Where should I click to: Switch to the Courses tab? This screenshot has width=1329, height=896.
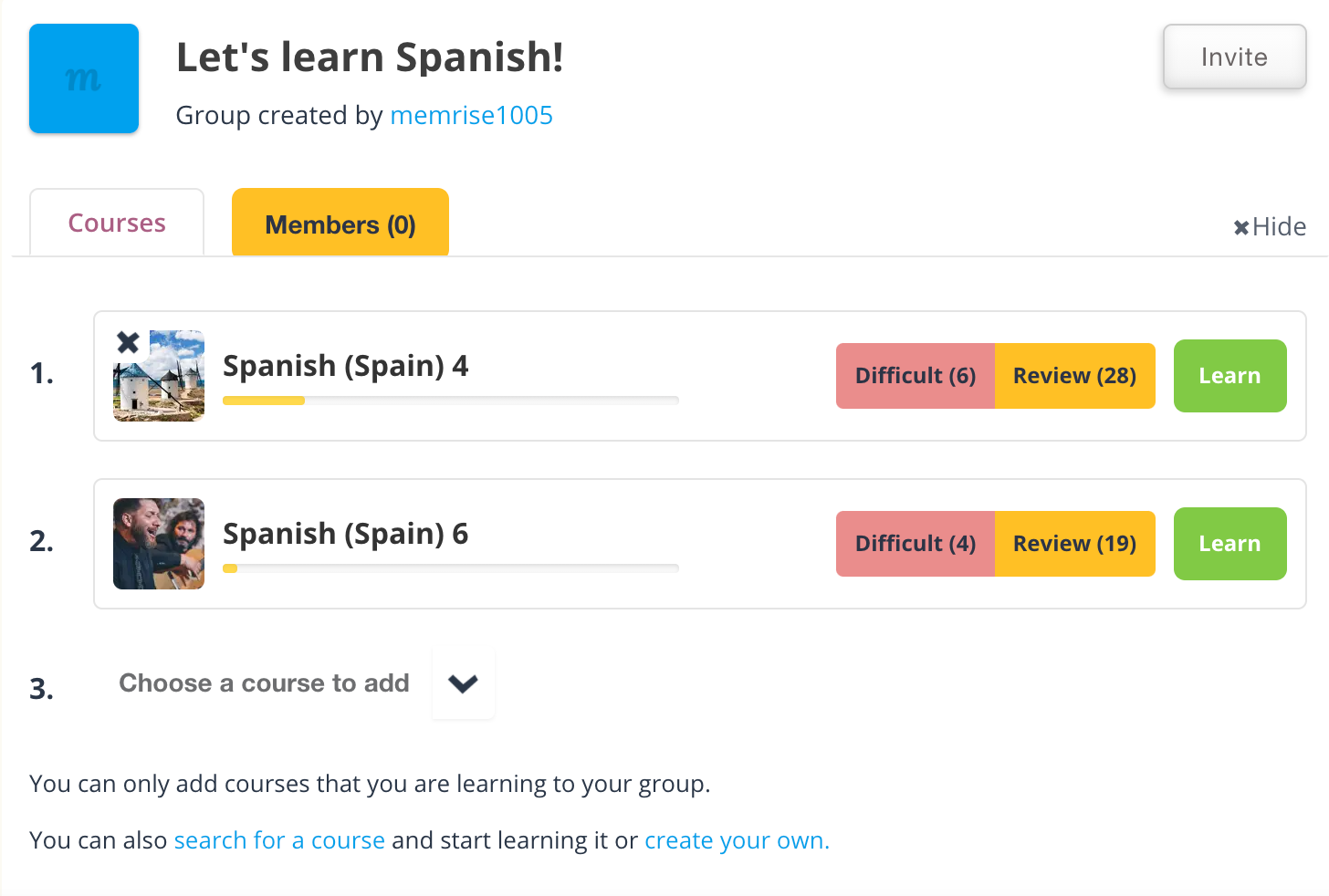tap(117, 224)
